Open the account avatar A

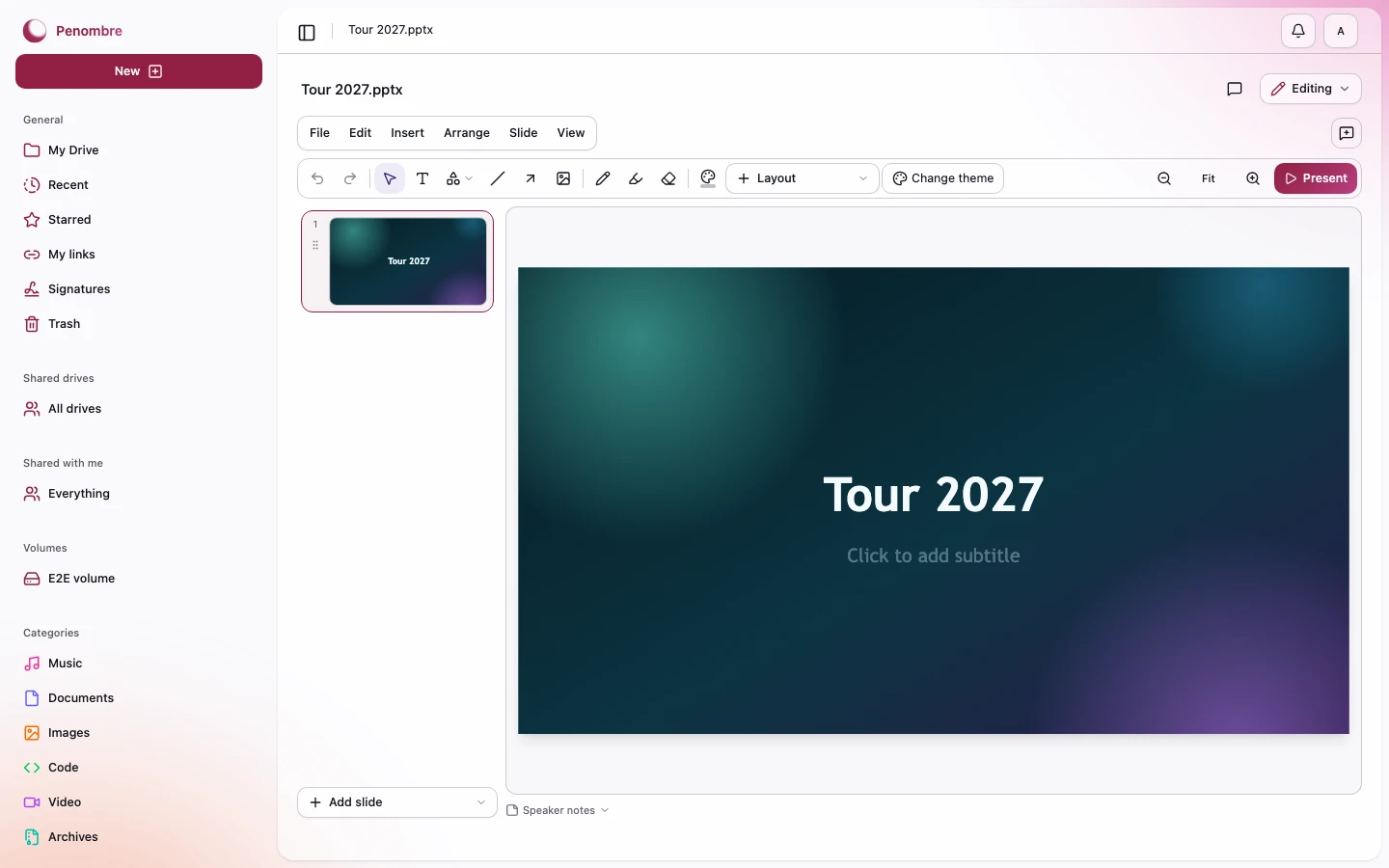pyautogui.click(x=1341, y=31)
